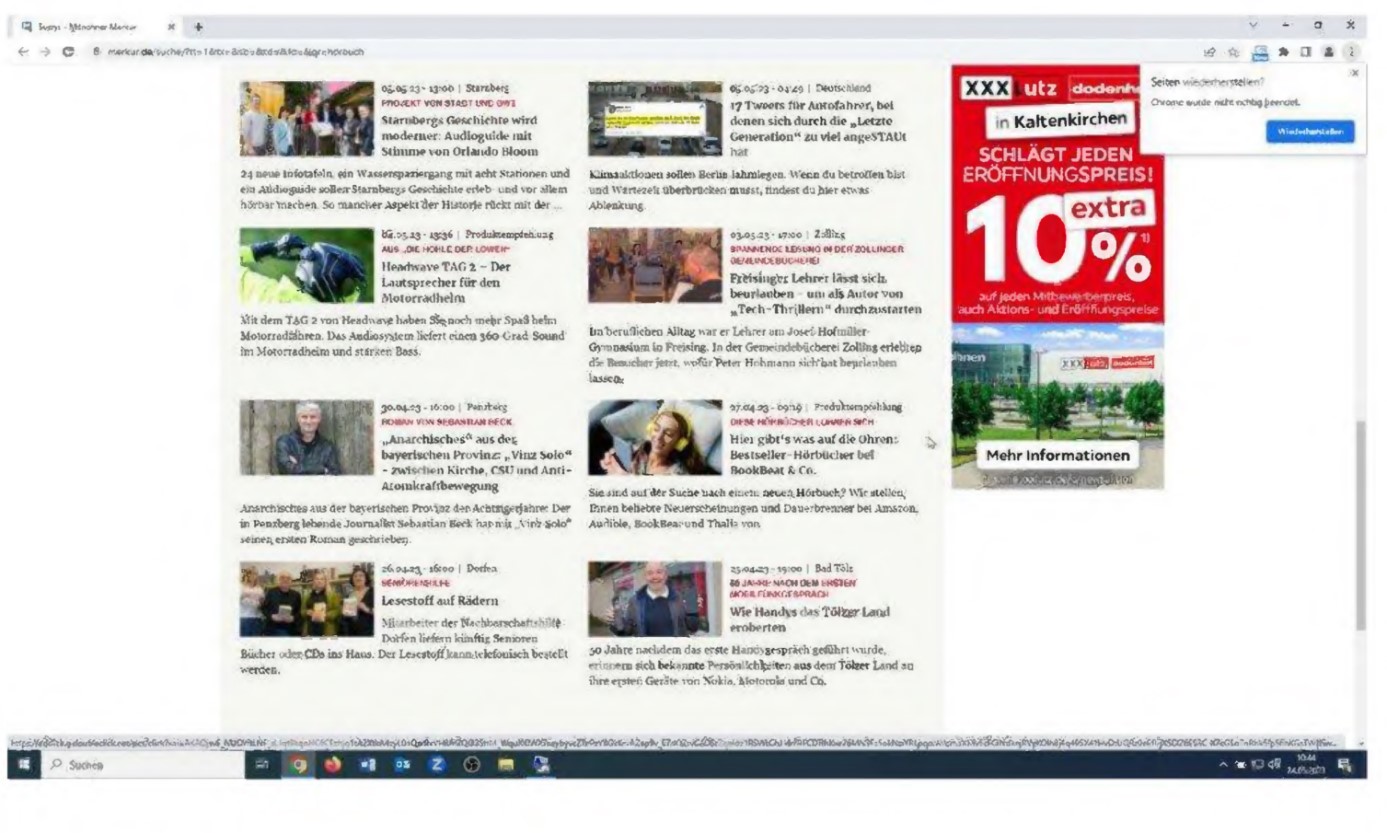Click the Wiederherstellen button
This screenshot has width=1387, height=833.
click(x=1310, y=131)
